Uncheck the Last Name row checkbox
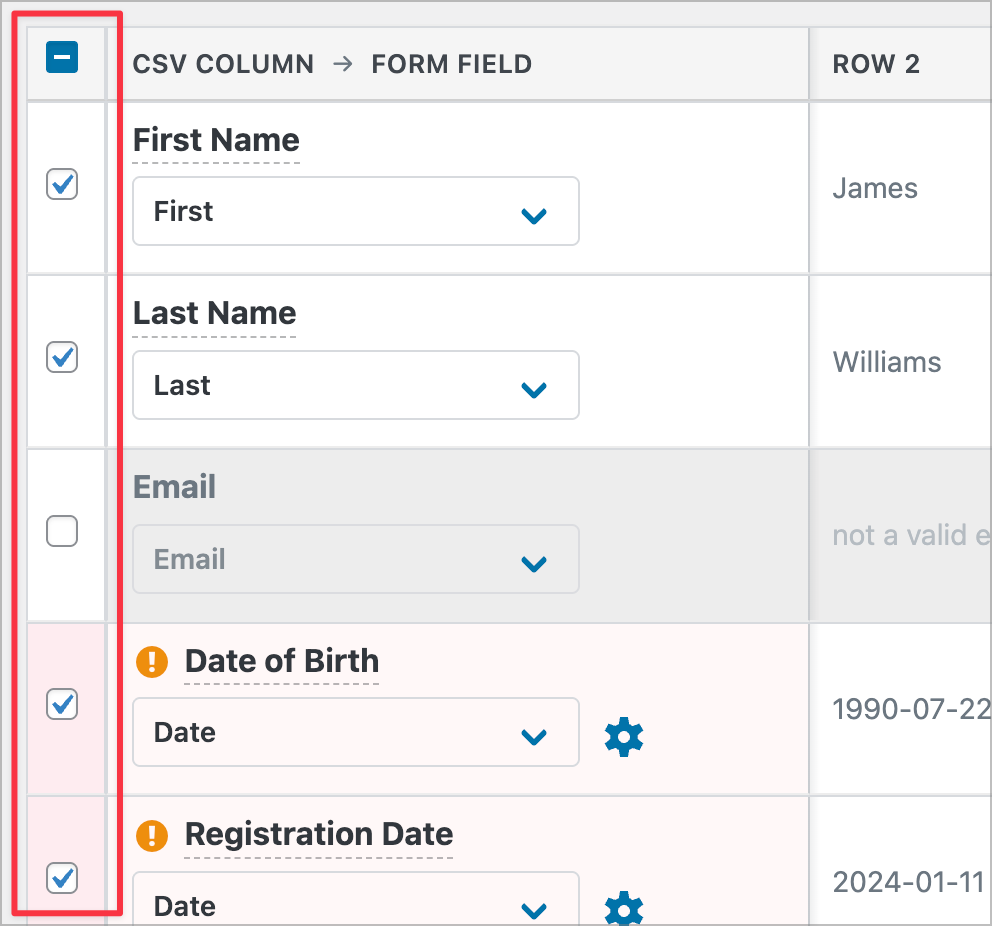Screen dimensions: 992x926 (x=62, y=357)
